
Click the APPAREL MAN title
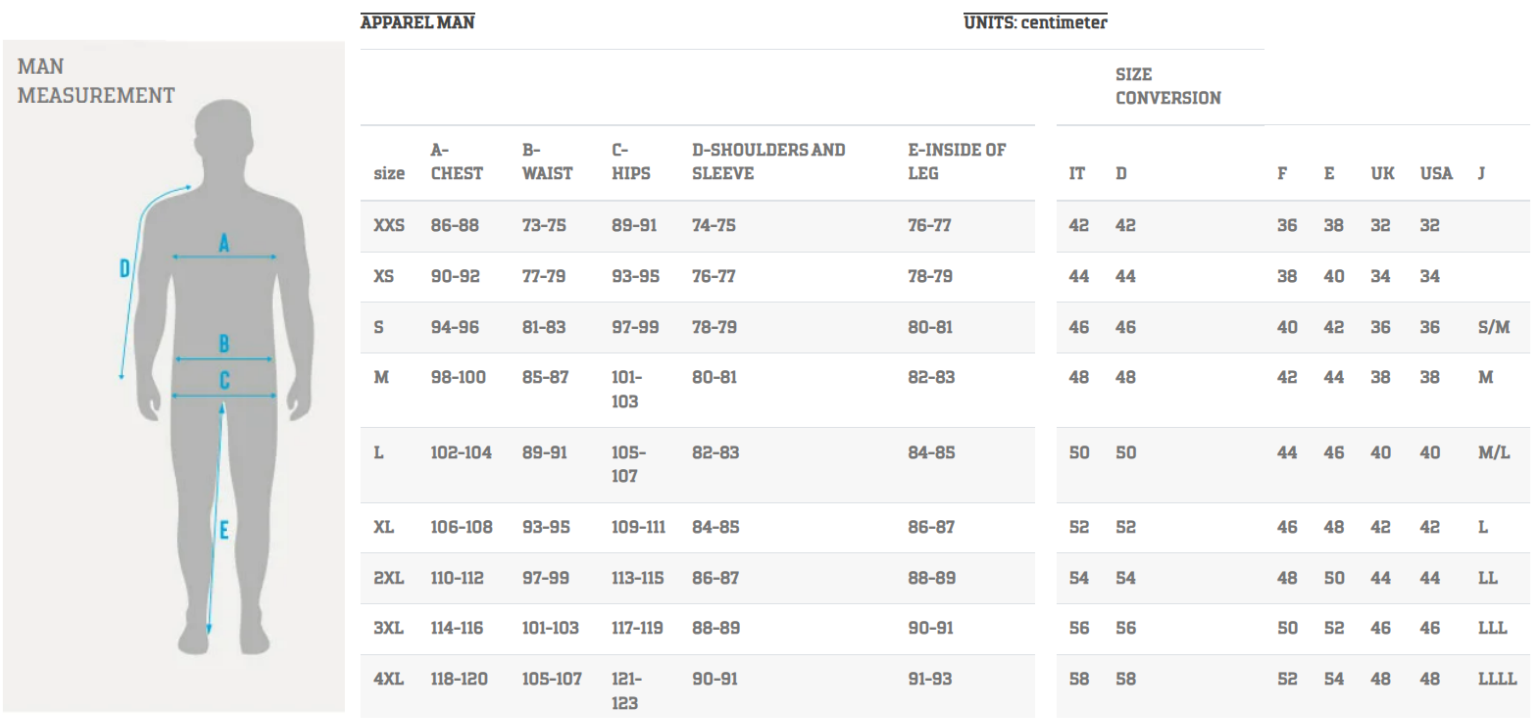click(x=417, y=23)
